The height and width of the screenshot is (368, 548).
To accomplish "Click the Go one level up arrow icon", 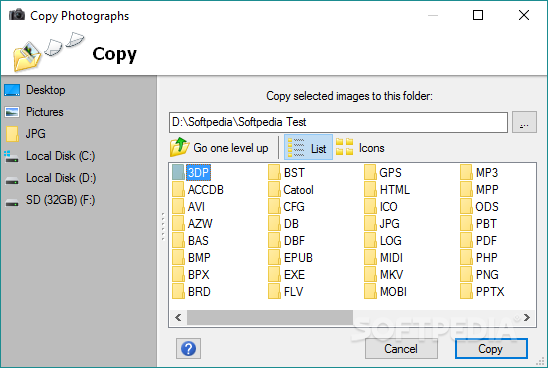I will pyautogui.click(x=179, y=147).
